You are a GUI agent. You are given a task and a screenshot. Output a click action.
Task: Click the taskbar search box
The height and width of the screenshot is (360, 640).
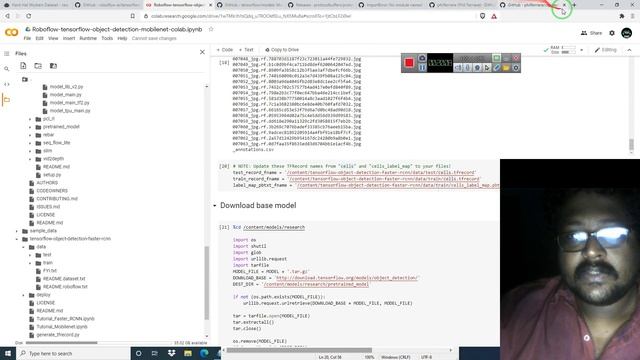point(73,353)
